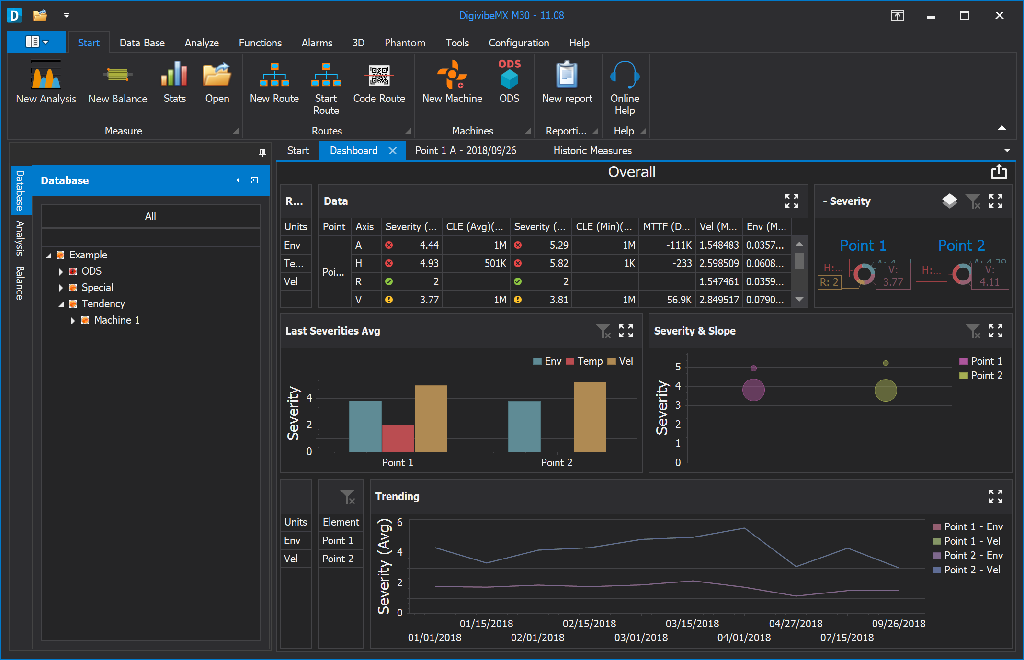The image size is (1024, 660).
Task: Toggle the pin above the Database panel
Action: click(x=263, y=153)
